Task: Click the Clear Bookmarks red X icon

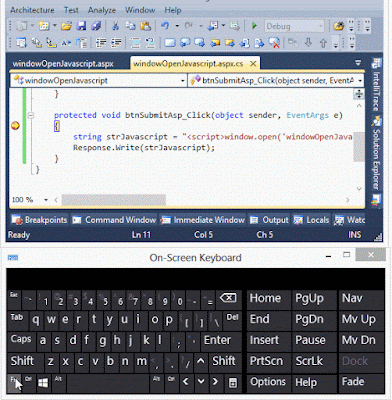Action: tap(274, 43)
